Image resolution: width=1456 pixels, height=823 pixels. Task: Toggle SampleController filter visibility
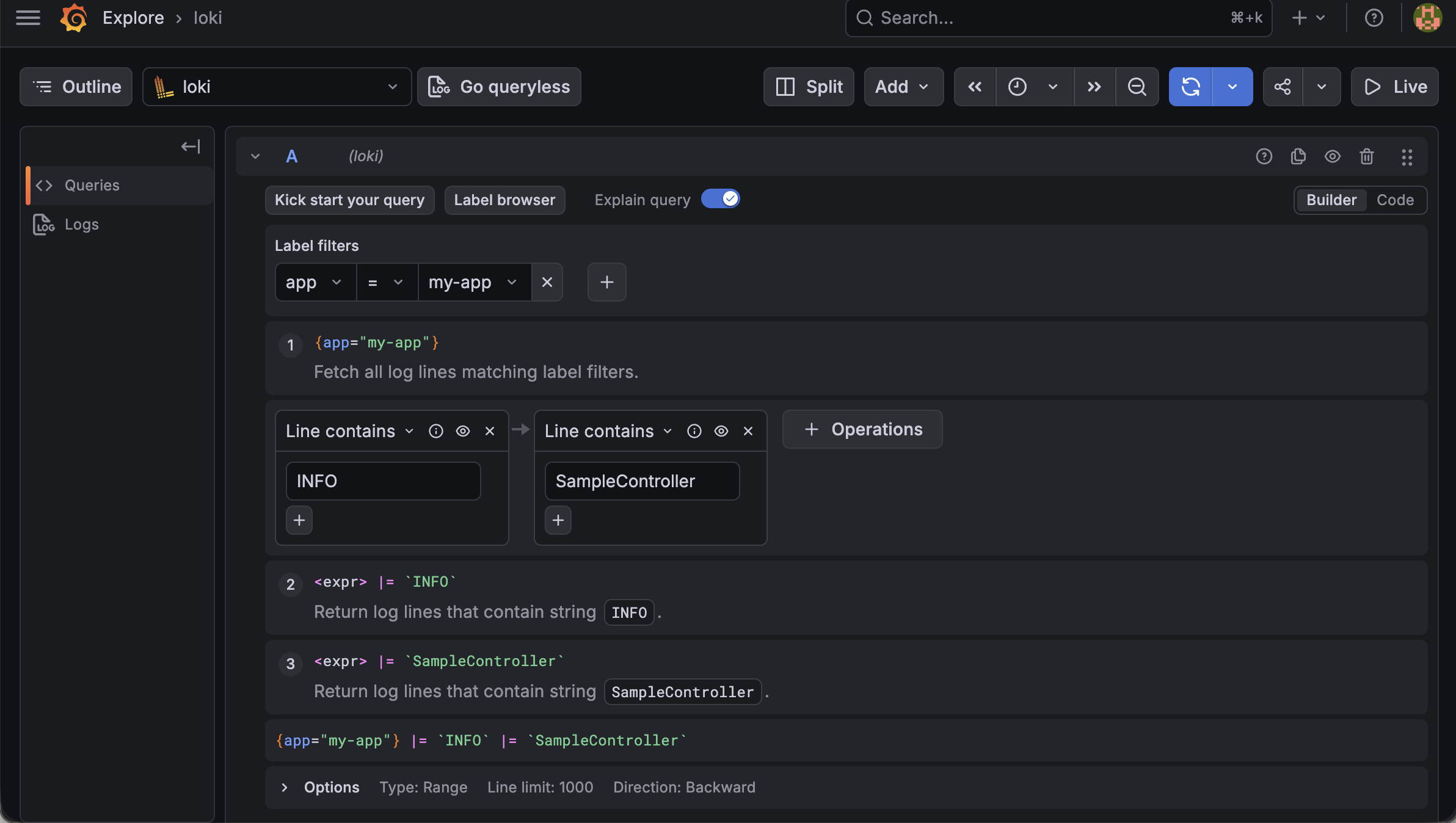721,431
